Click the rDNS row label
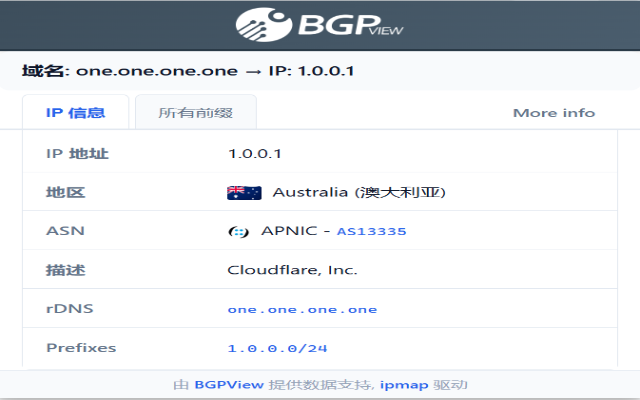 (70, 309)
